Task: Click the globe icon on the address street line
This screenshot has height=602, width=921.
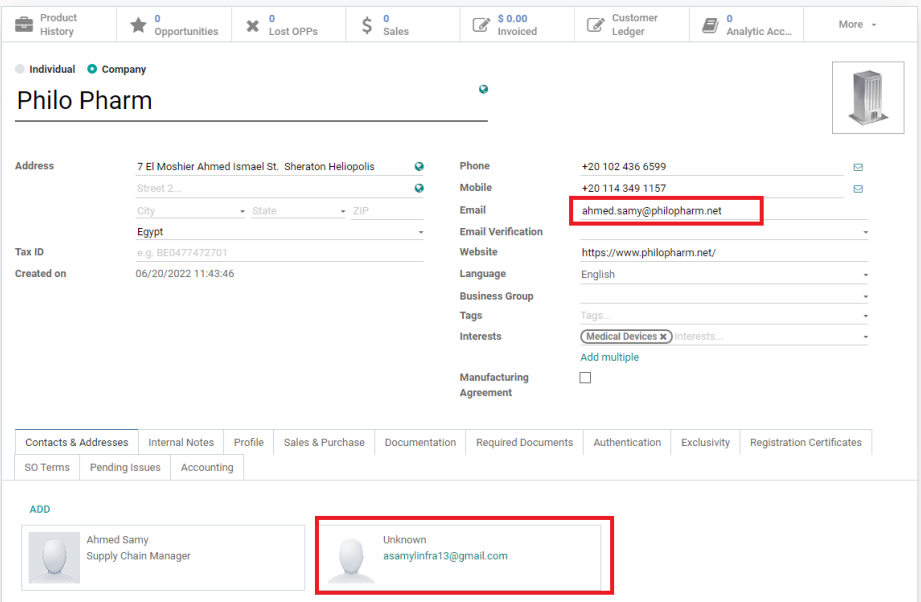Action: tap(419, 166)
